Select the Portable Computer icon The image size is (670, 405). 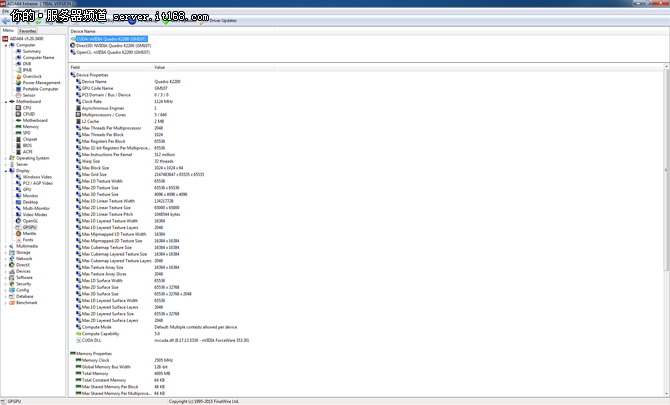click(x=18, y=89)
